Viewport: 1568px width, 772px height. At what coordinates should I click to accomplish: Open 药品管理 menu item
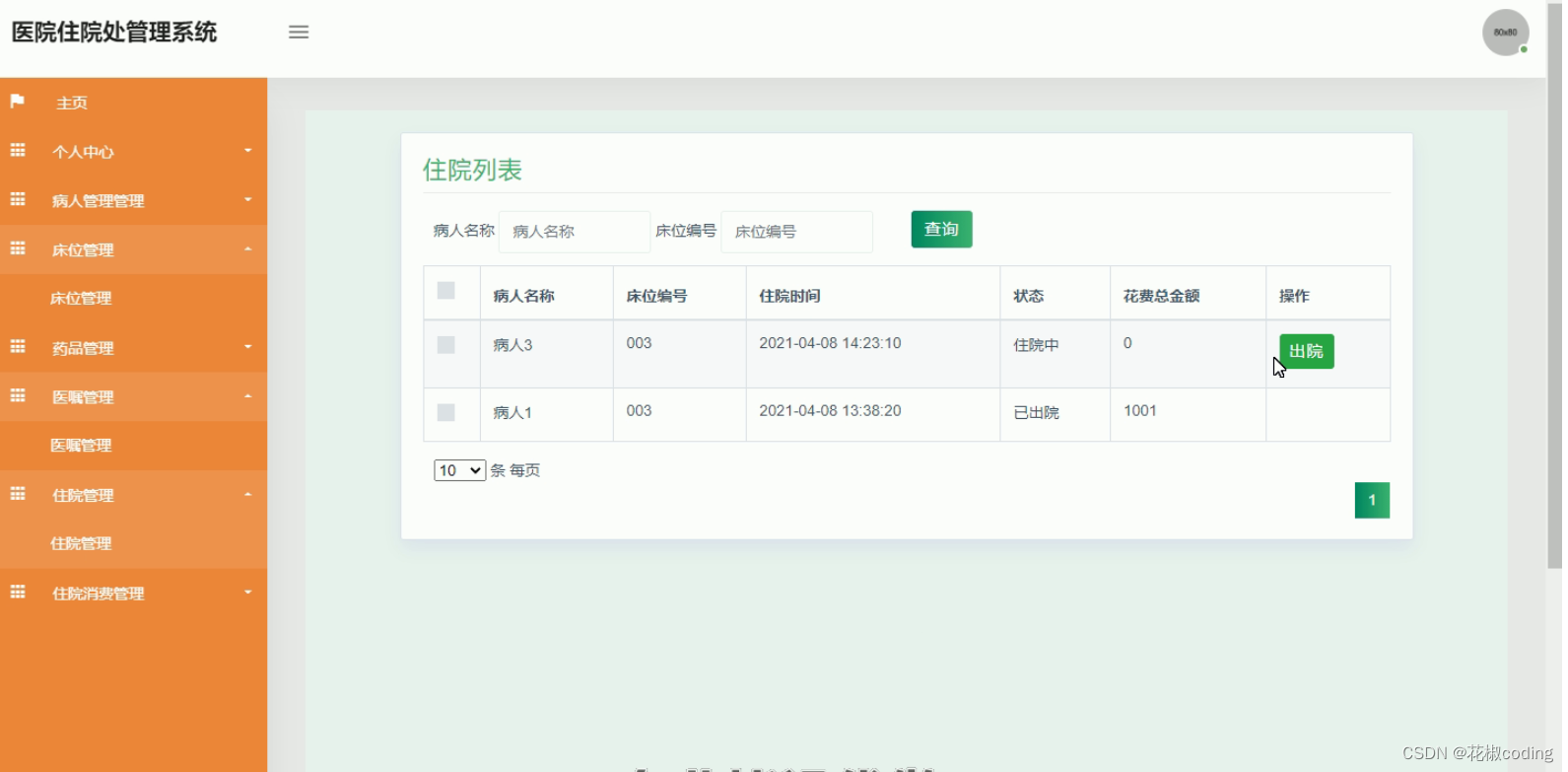coord(133,347)
